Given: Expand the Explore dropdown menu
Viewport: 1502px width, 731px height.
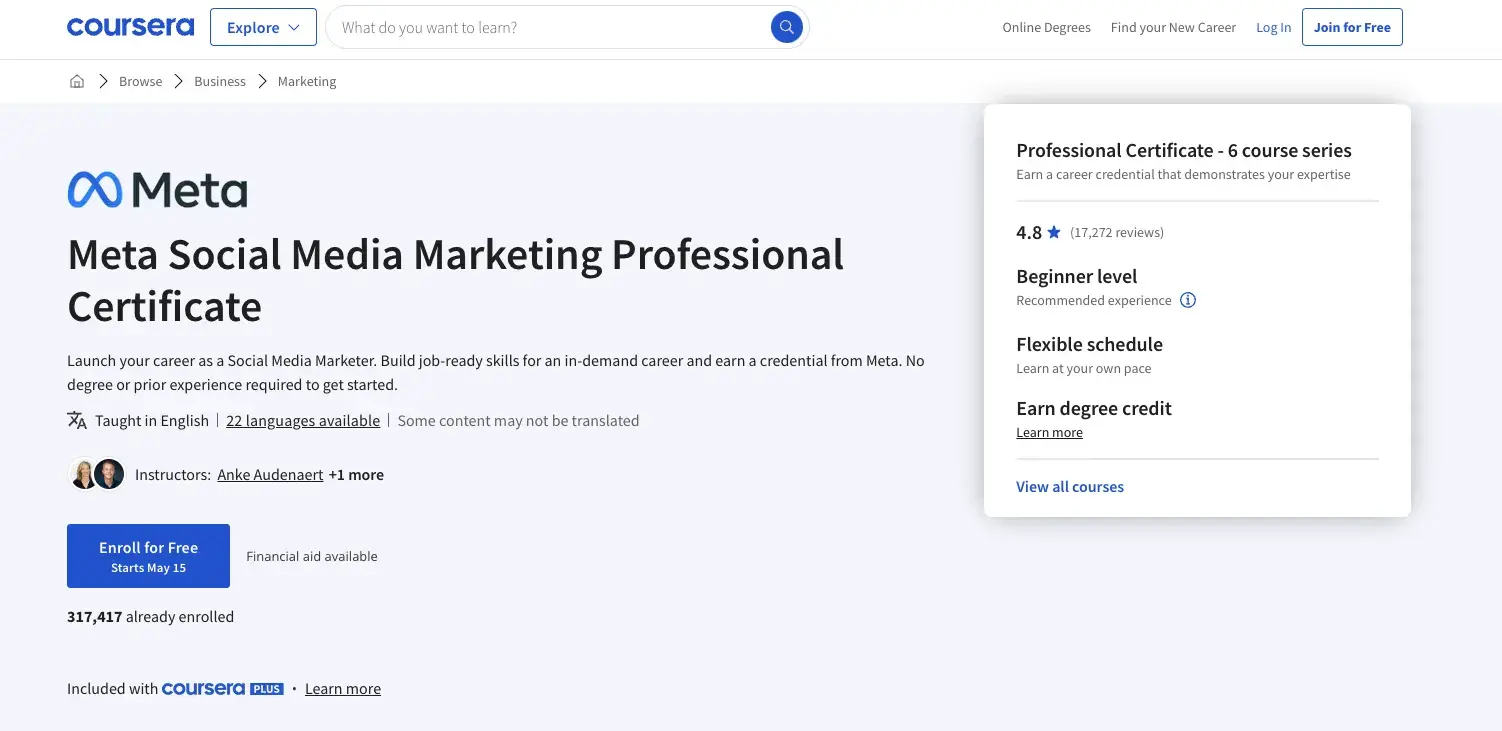Looking at the screenshot, I should coord(263,27).
